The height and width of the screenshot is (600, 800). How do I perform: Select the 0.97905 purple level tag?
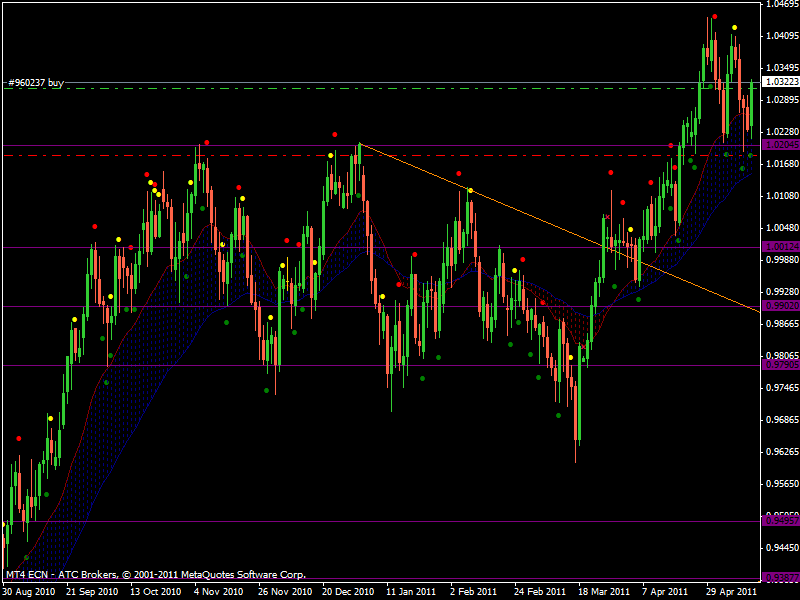781,365
